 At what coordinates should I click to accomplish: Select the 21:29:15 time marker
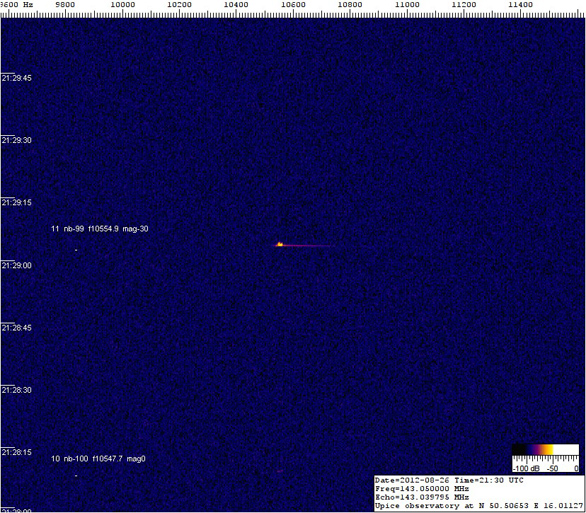click(x=17, y=203)
